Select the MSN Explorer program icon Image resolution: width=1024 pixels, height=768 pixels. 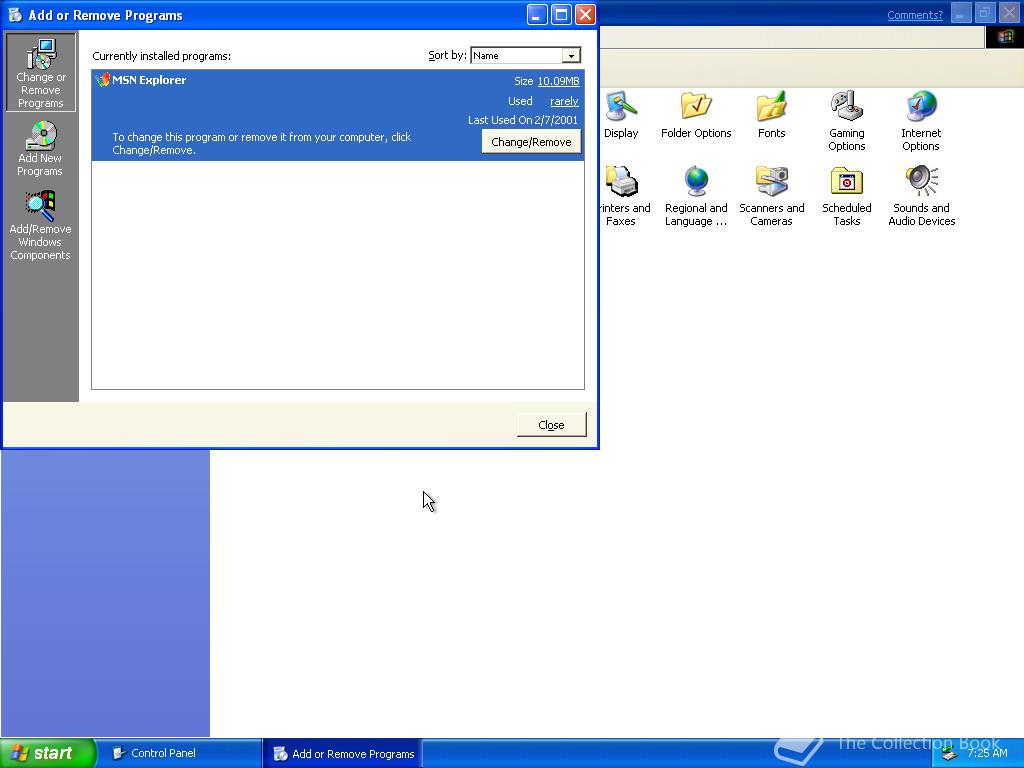point(103,80)
